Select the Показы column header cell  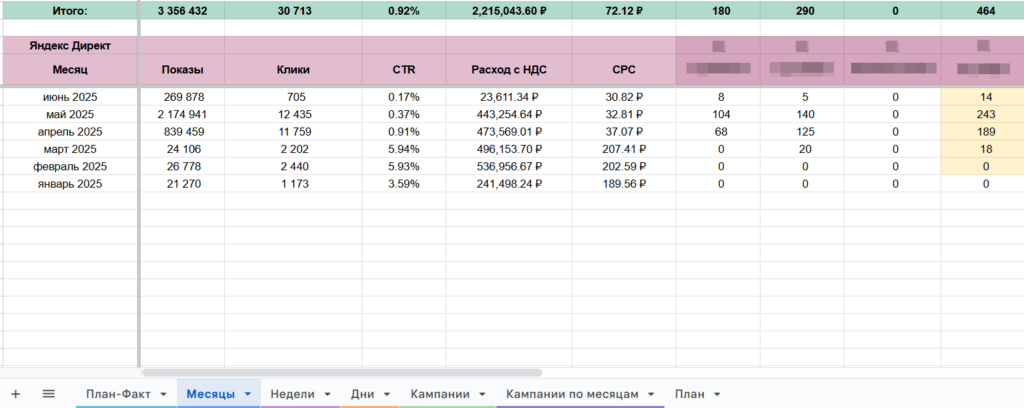(182, 69)
